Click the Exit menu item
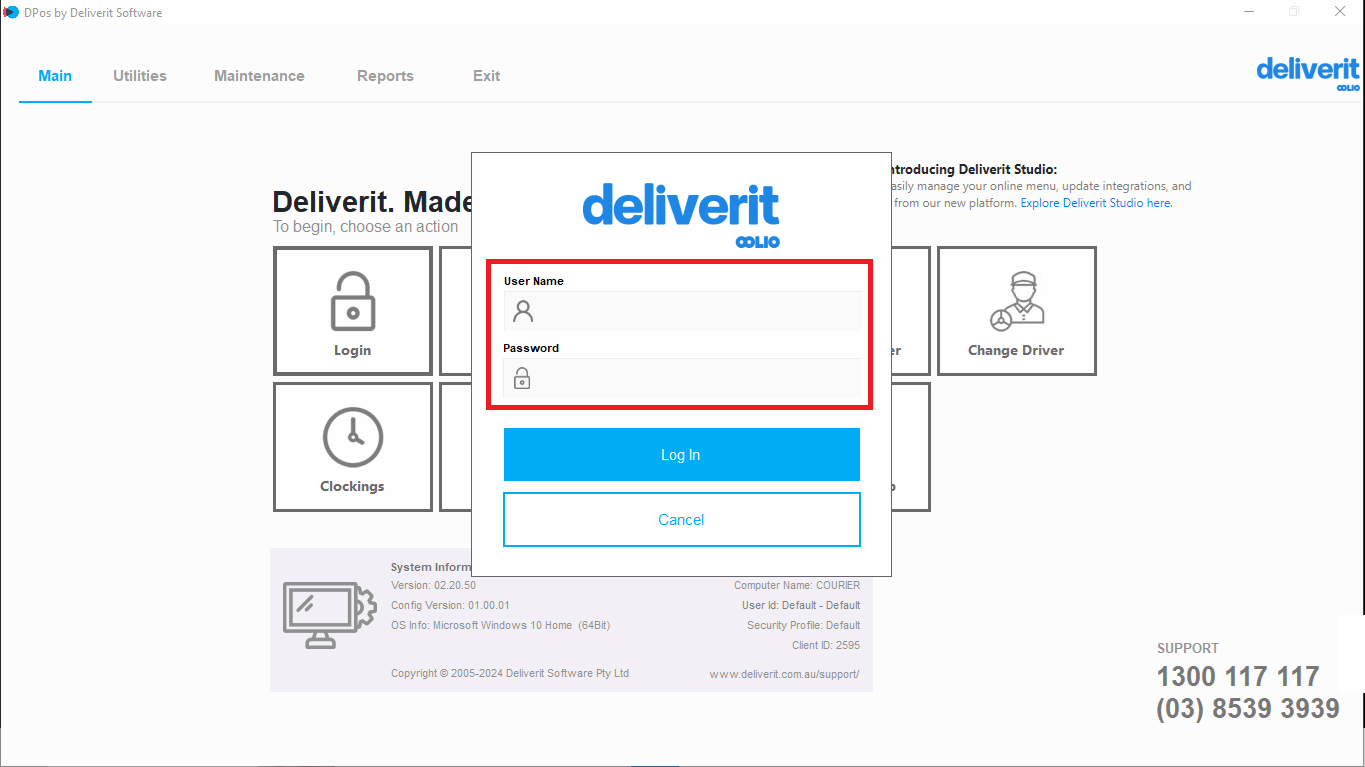This screenshot has width=1365, height=767. point(486,75)
